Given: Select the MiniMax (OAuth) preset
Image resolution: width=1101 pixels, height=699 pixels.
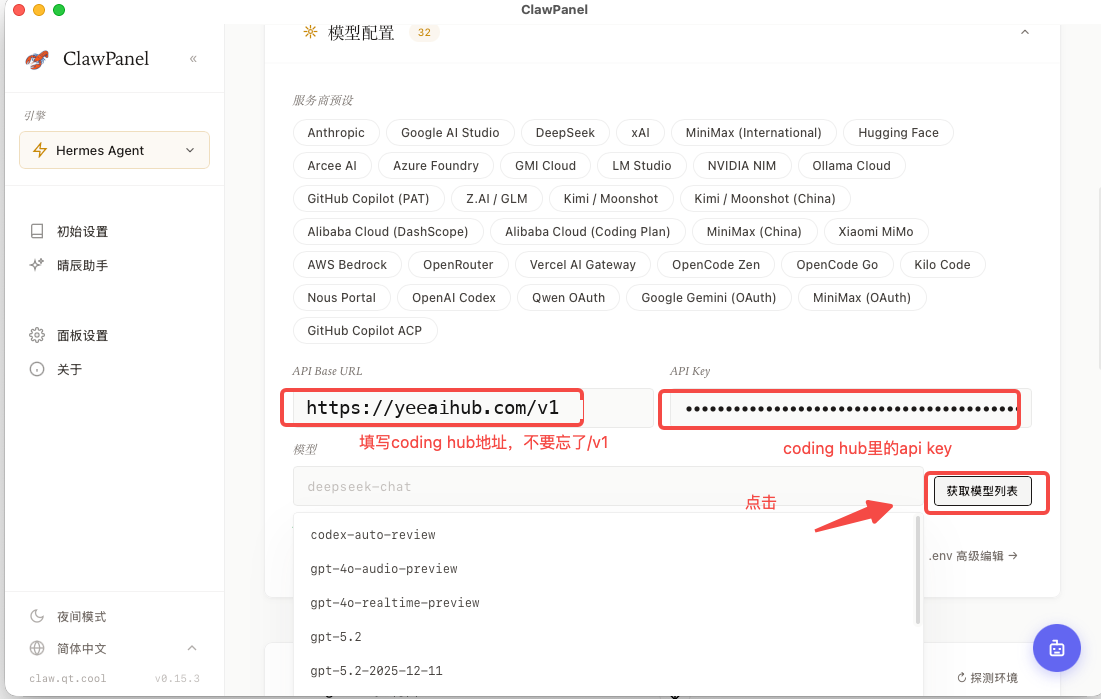Looking at the screenshot, I should [862, 298].
